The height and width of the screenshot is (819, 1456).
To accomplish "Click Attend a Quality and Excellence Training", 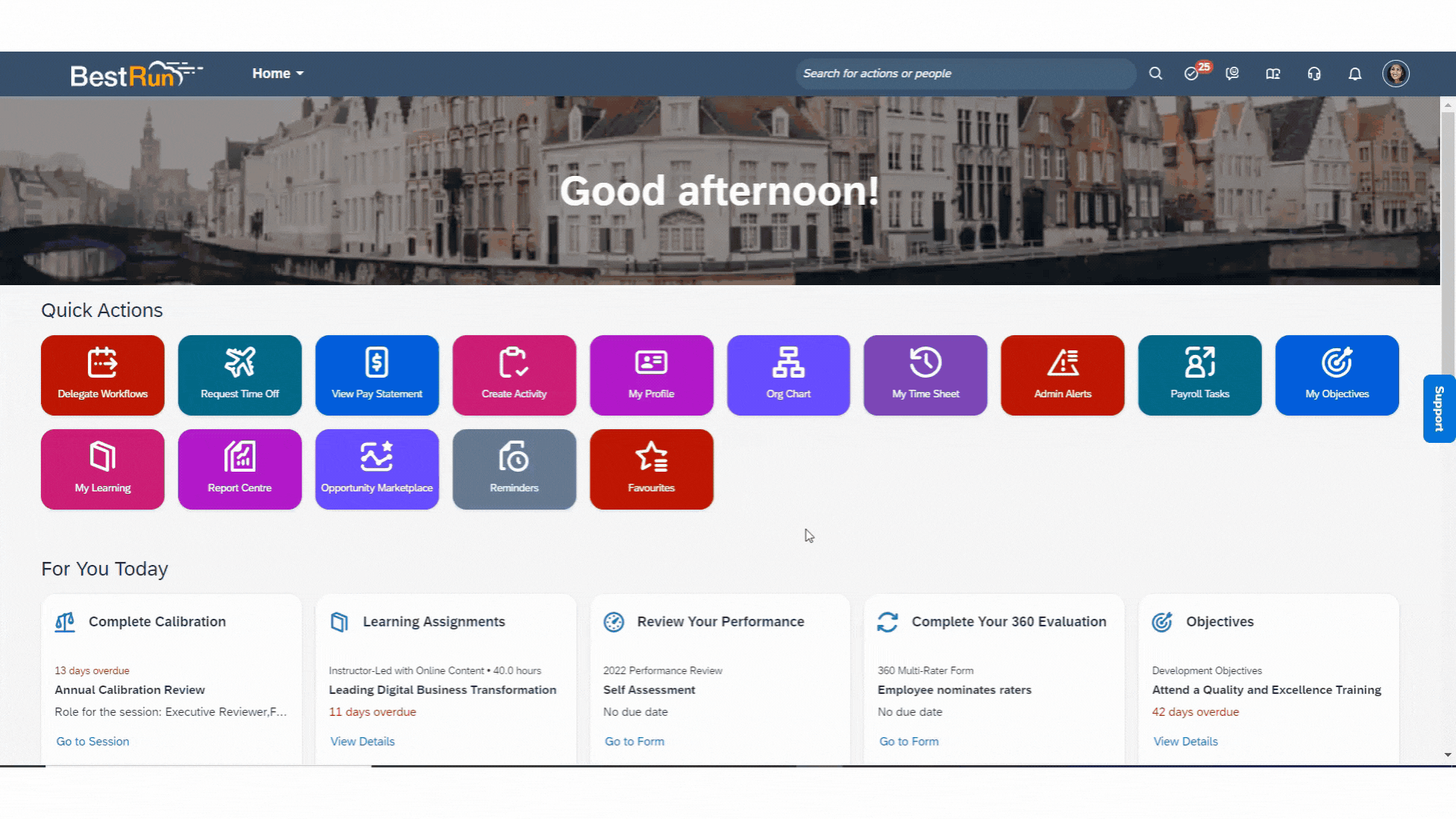I will pos(1266,690).
